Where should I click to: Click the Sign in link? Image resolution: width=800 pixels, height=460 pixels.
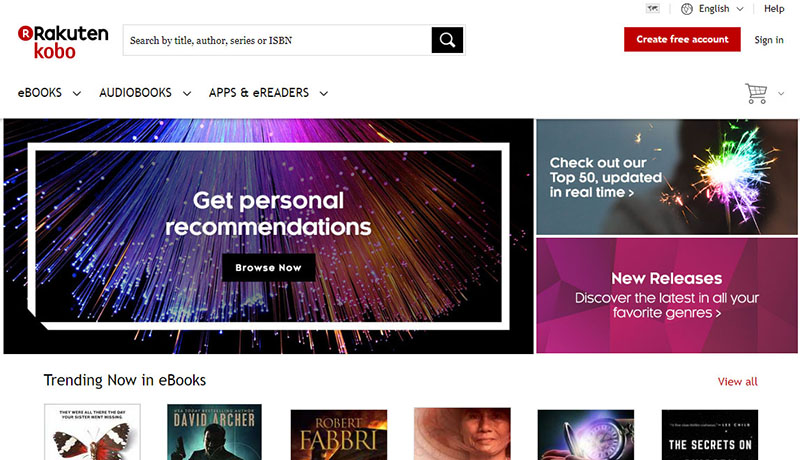point(769,40)
